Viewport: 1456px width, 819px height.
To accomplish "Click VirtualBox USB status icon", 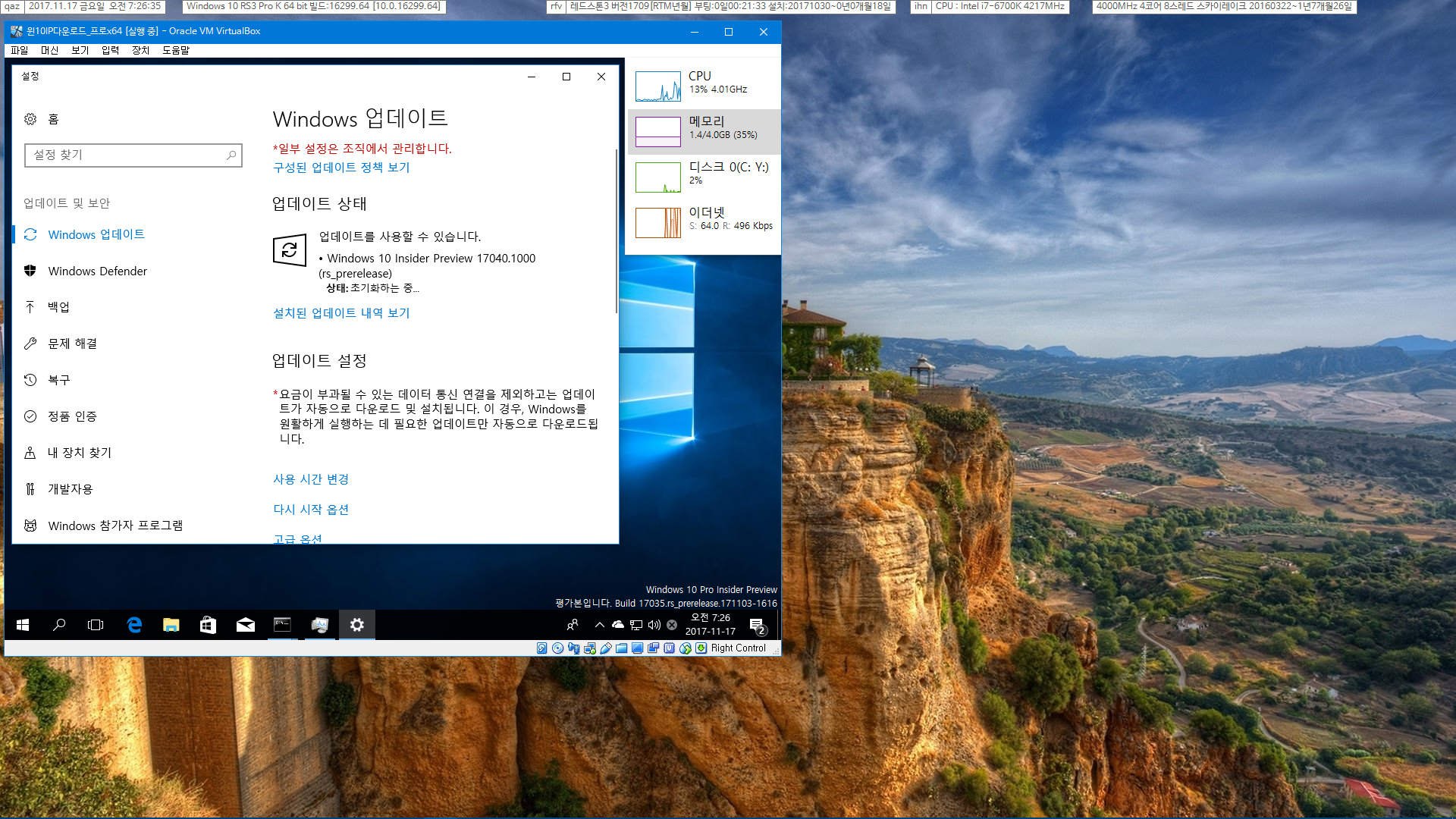I will tap(606, 648).
